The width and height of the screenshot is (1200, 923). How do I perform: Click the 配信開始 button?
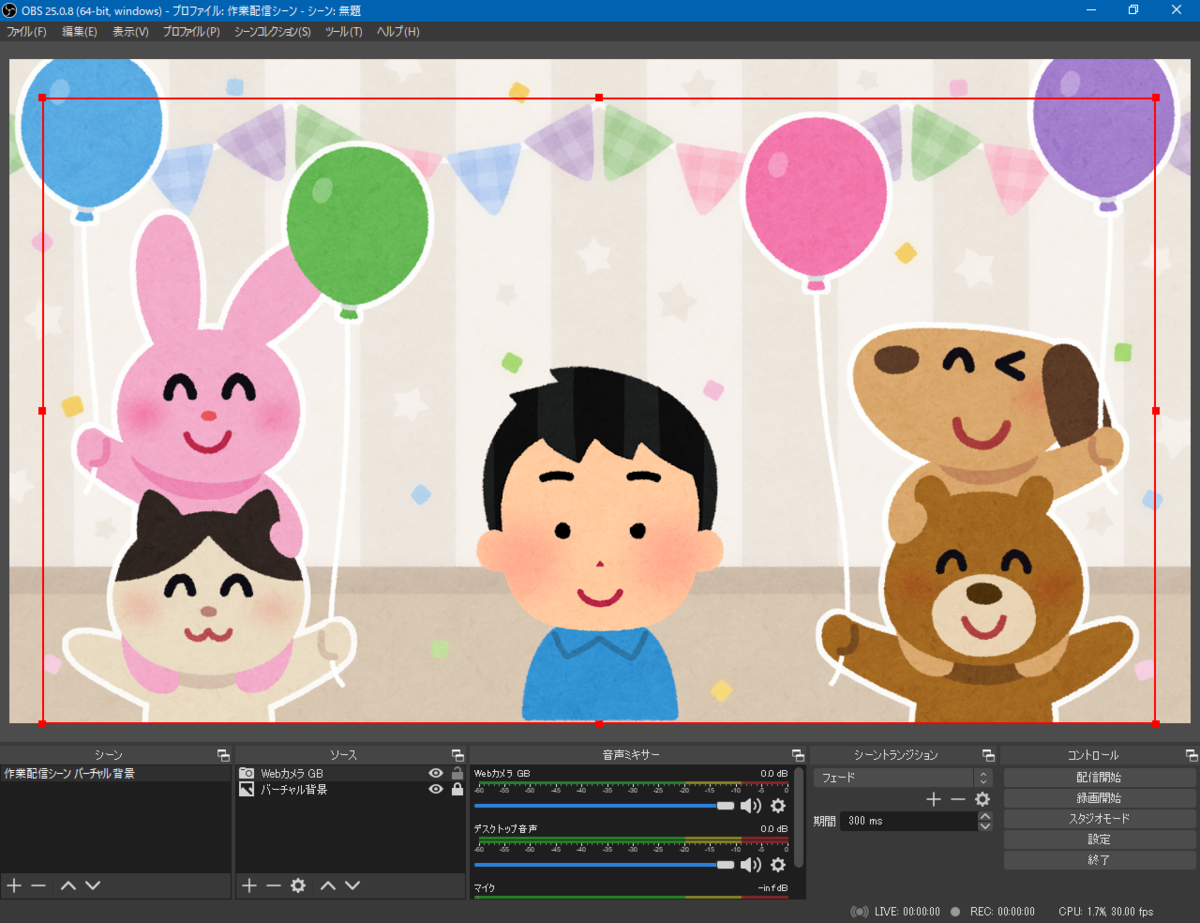1099,777
